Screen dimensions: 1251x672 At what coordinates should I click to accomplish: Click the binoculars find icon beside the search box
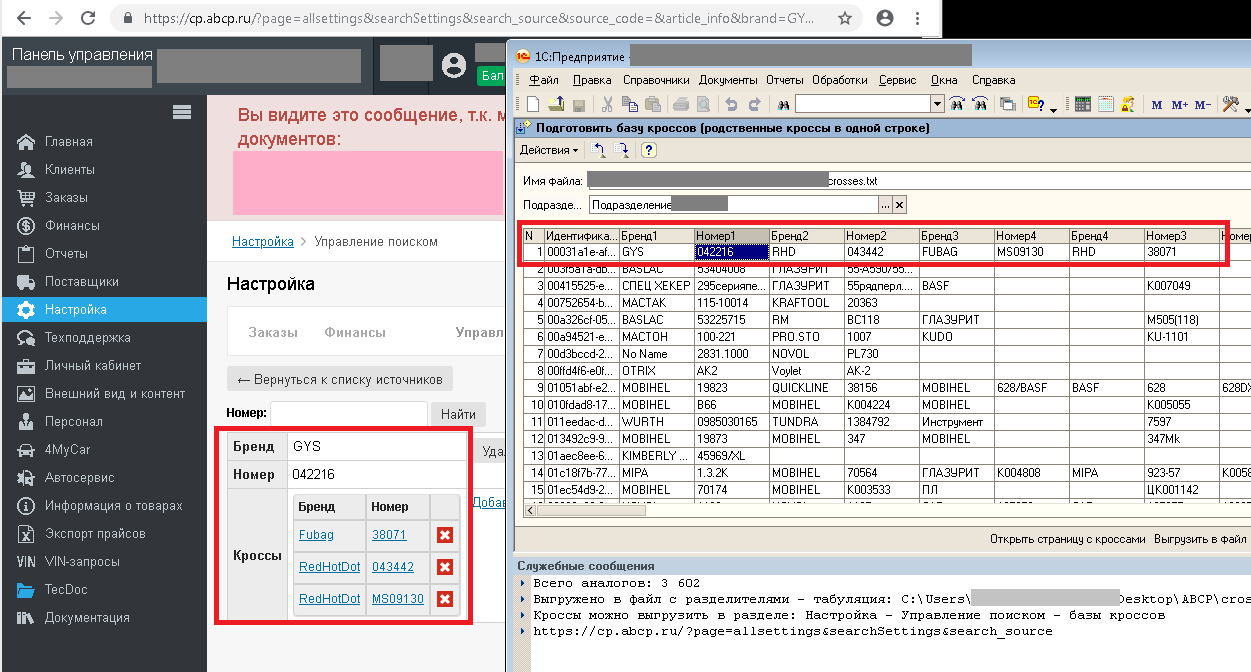[783, 104]
